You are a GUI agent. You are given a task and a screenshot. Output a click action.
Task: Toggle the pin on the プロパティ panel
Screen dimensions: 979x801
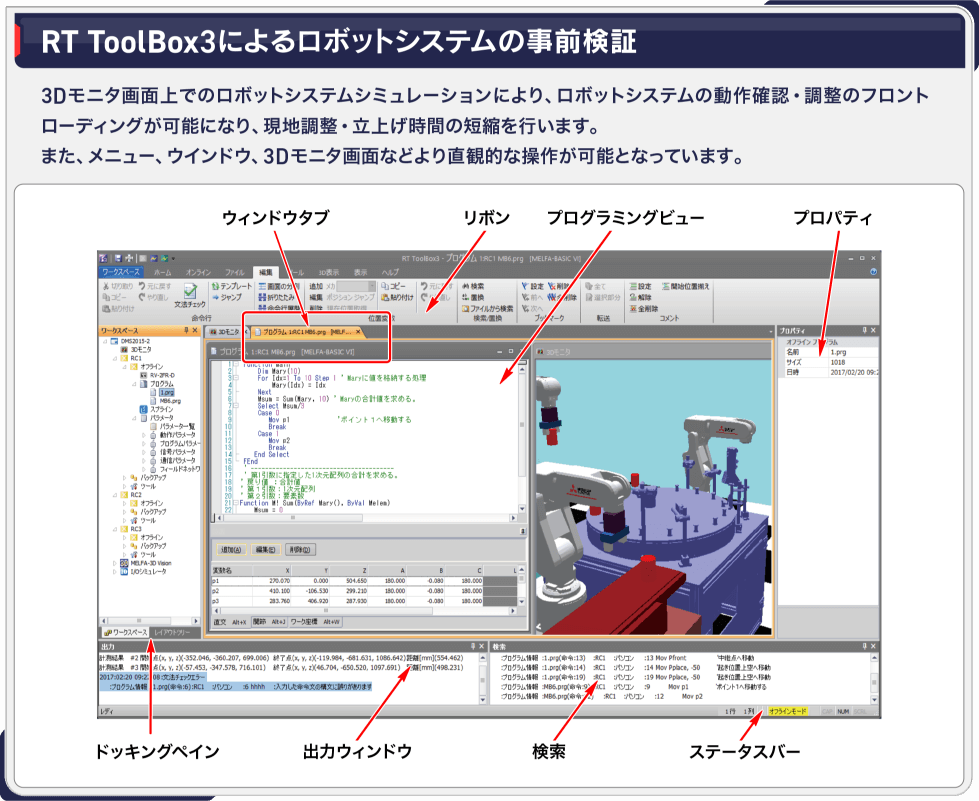[x=863, y=330]
